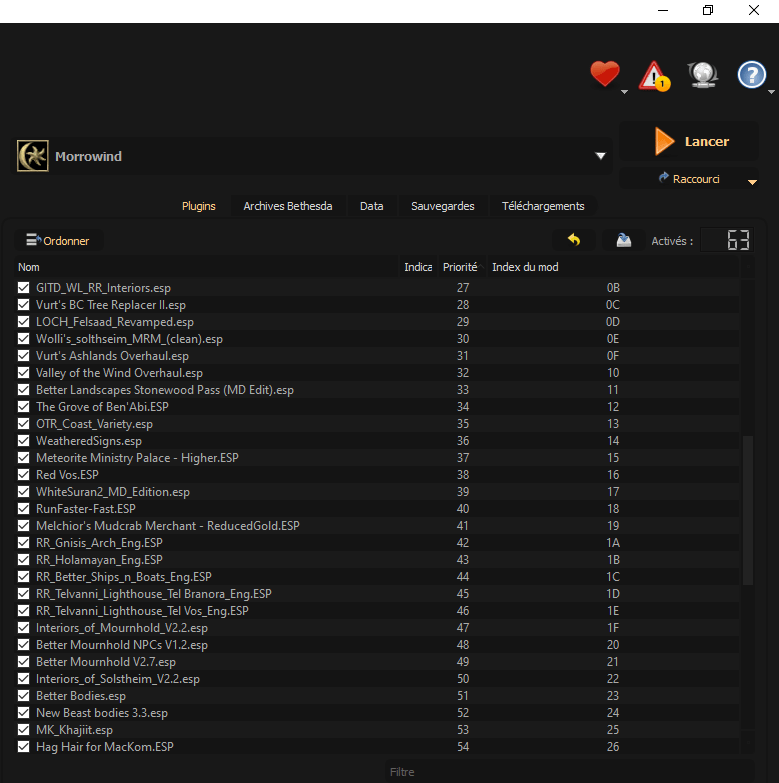Viewport: 779px width, 783px height.
Task: Uncheck Better Bodies.esp plugin
Action: (x=24, y=696)
